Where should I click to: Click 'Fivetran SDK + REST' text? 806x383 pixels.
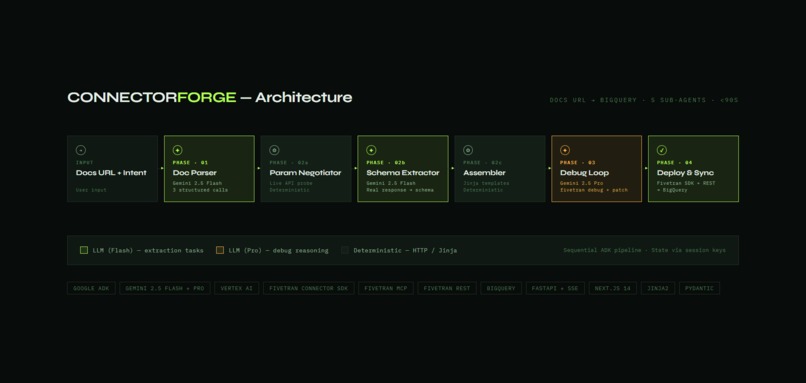click(x=686, y=183)
